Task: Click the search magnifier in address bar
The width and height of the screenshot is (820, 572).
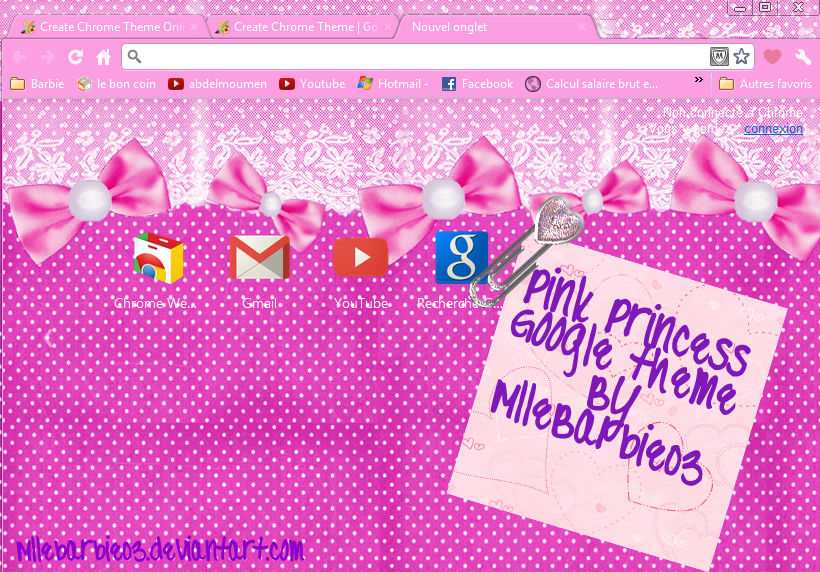Action: tap(134, 56)
